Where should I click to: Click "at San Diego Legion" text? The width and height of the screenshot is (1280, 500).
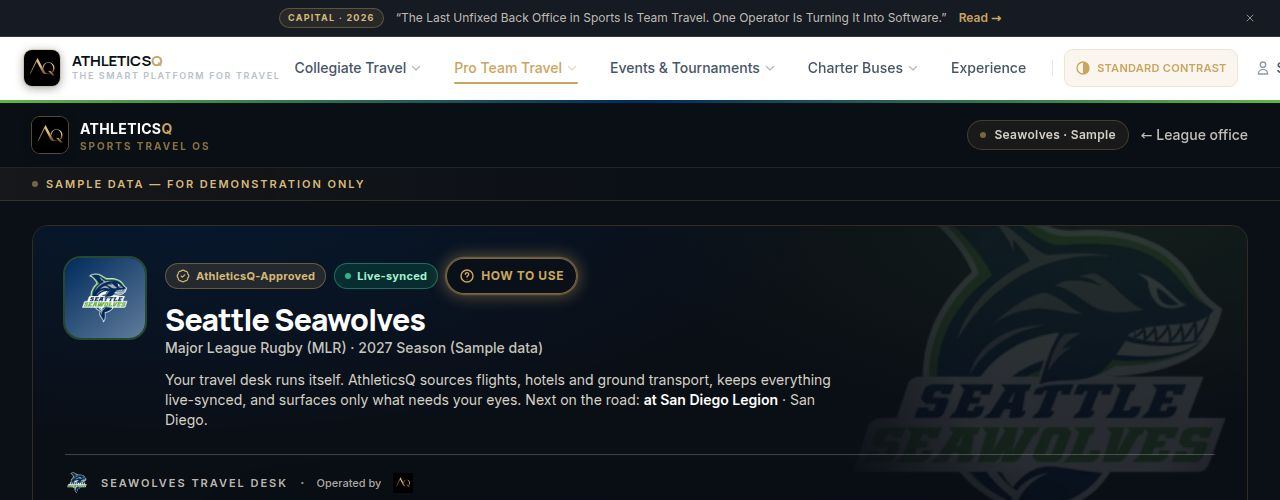(x=710, y=400)
